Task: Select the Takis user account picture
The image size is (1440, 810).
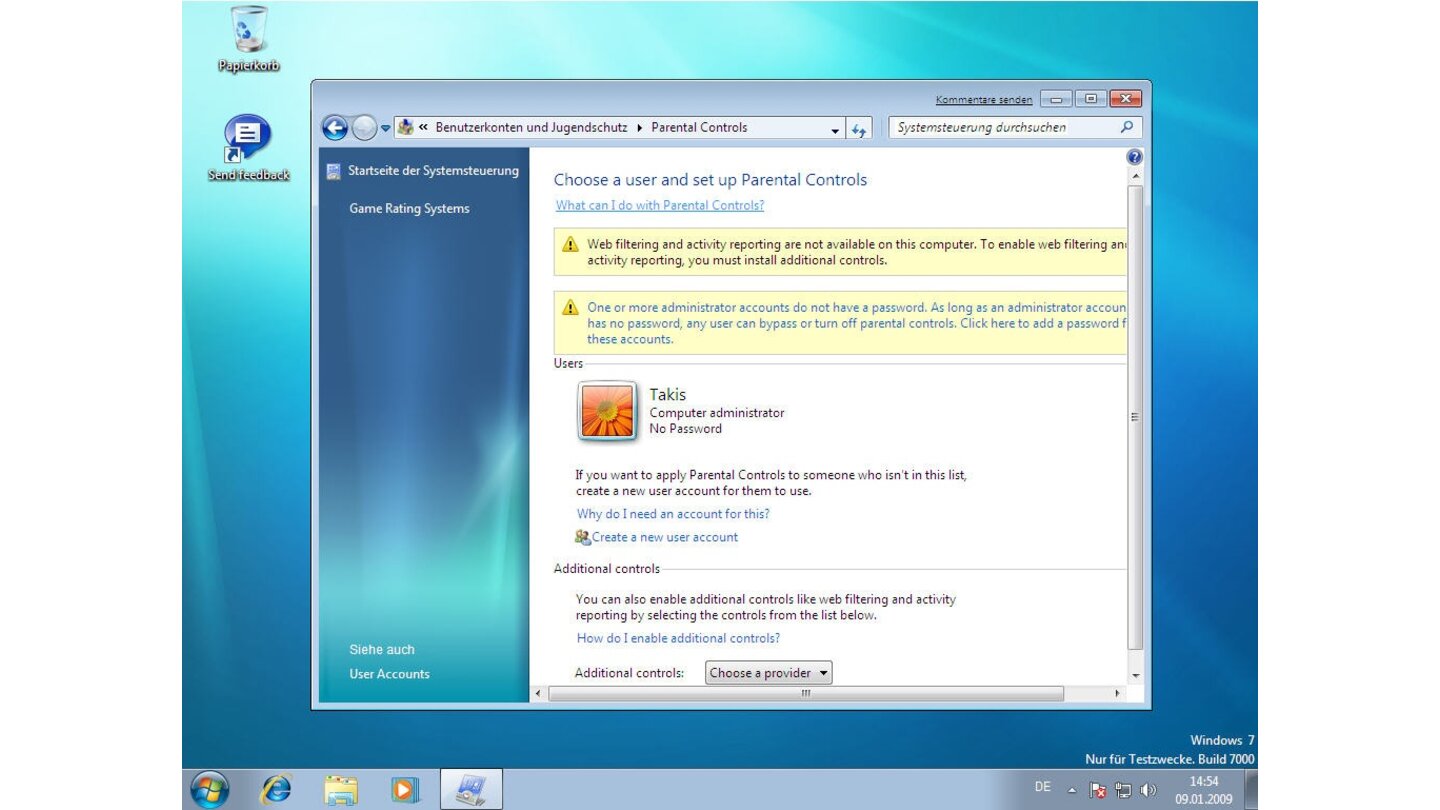Action: tap(607, 411)
